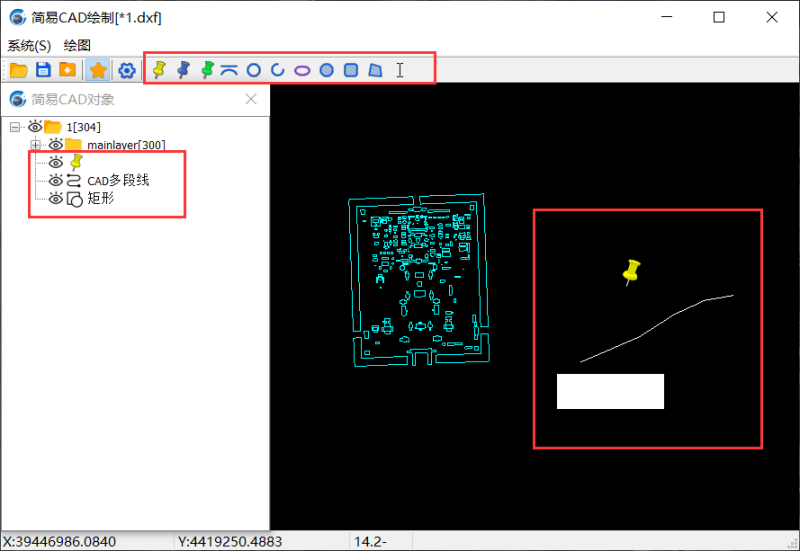Select the filled rectangle tool
The image size is (800, 551).
point(351,70)
